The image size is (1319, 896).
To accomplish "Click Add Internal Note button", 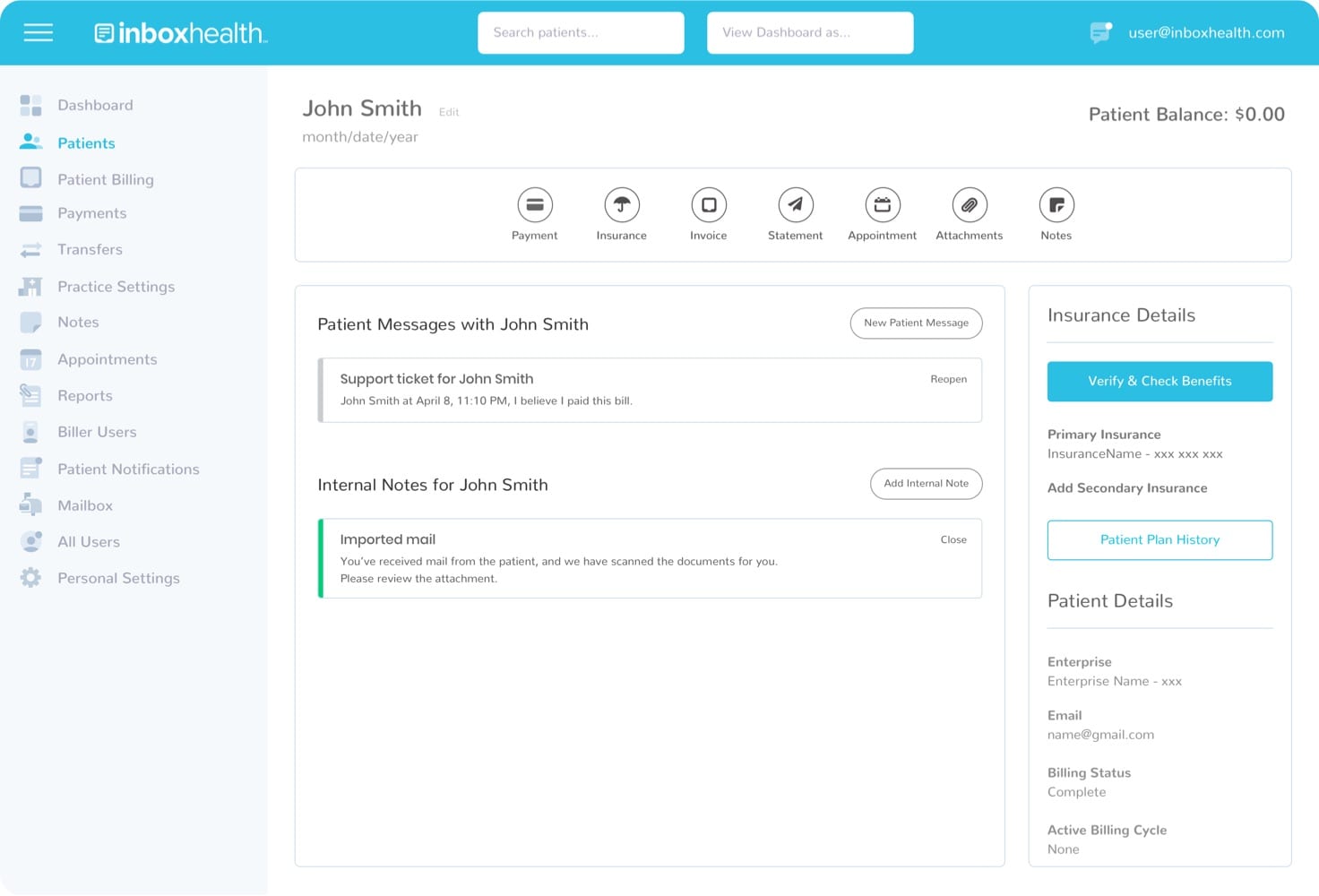I will 926,484.
